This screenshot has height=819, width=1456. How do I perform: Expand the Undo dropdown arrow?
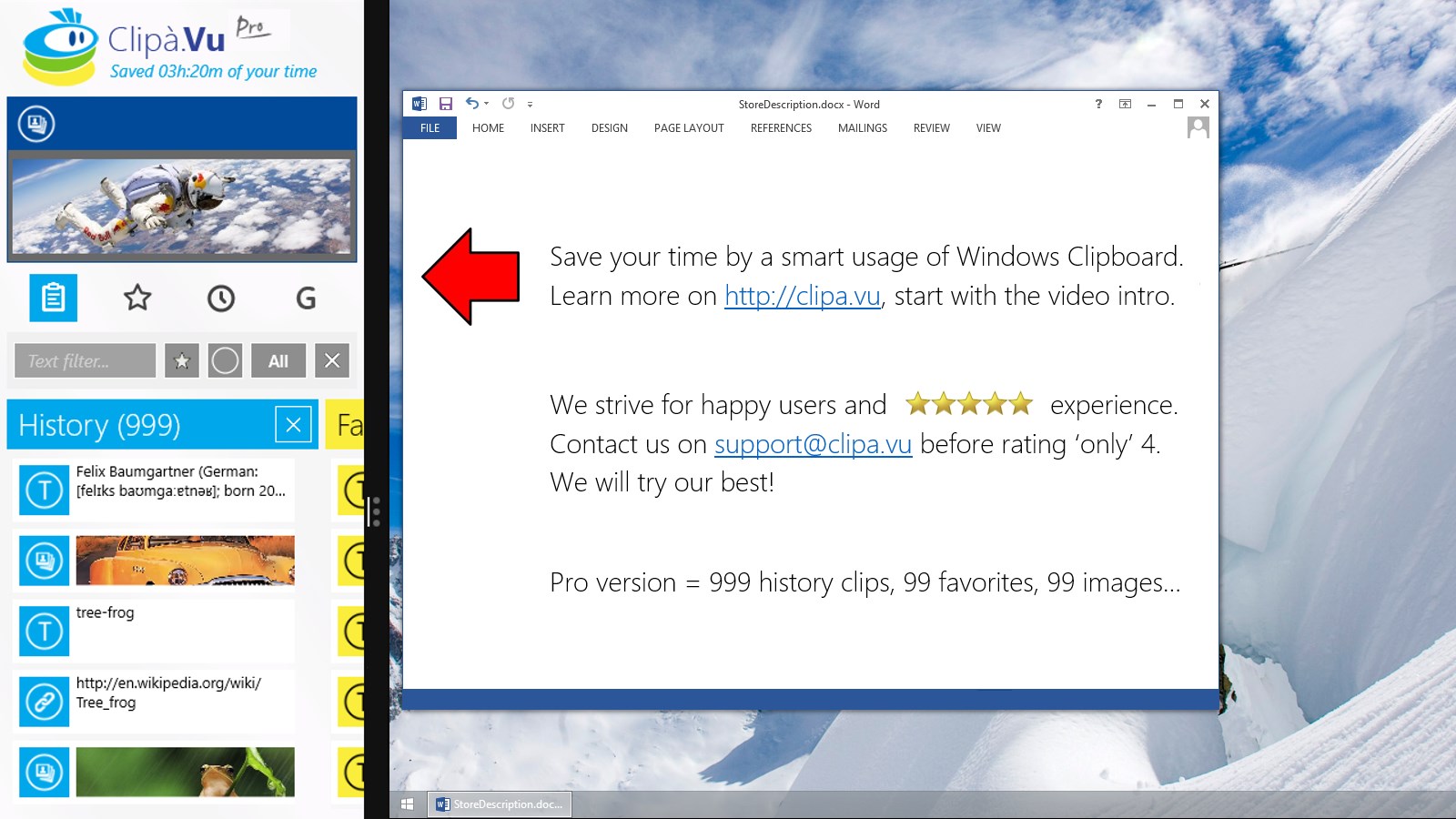click(487, 104)
